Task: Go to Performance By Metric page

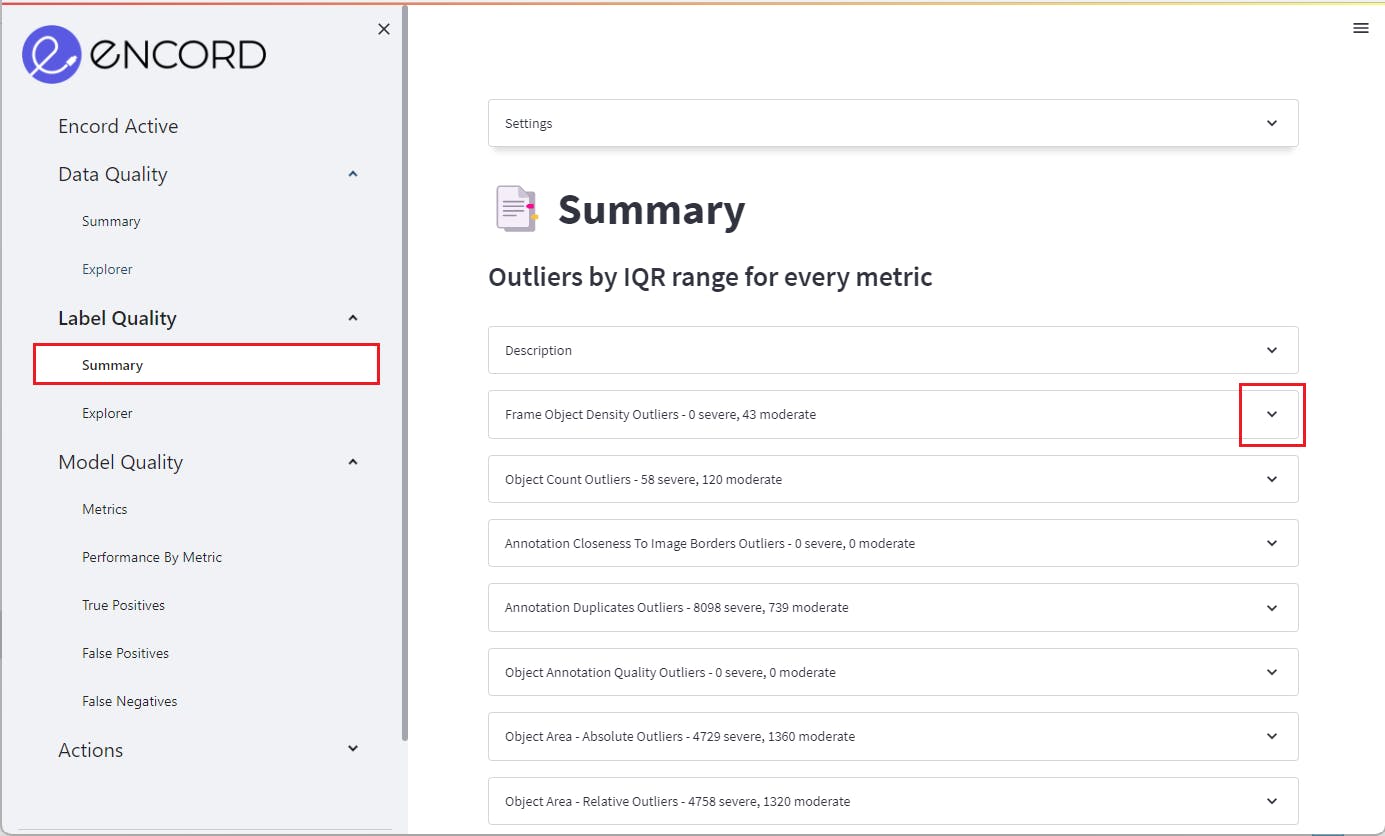Action: pos(152,557)
